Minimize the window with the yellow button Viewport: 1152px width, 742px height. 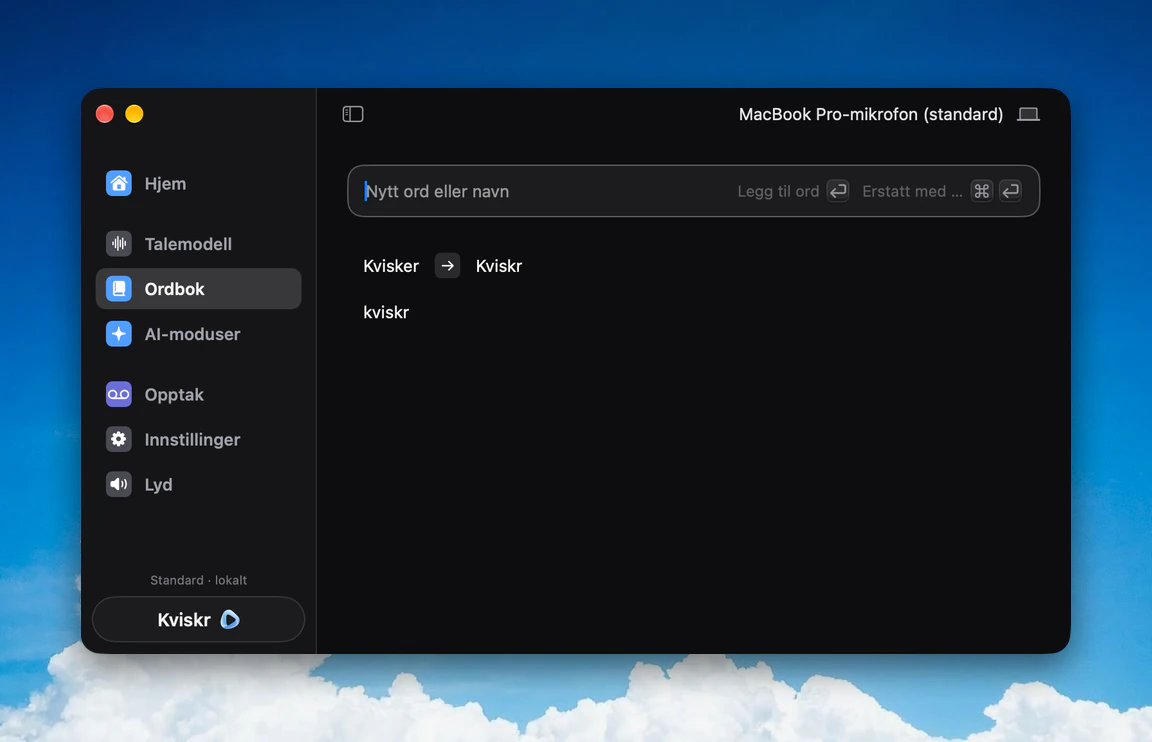[134, 114]
